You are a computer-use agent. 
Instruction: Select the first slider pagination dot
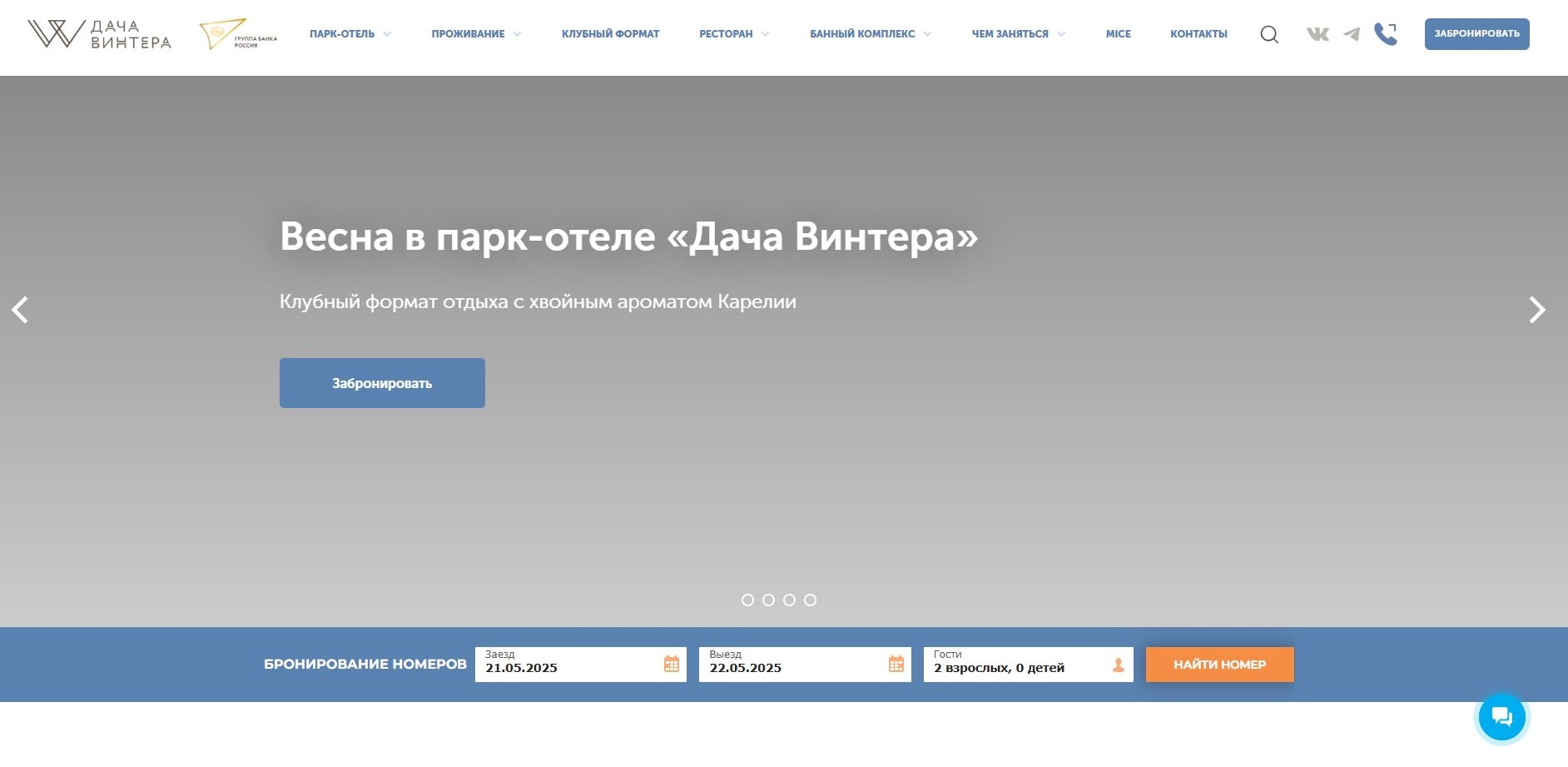pyautogui.click(x=747, y=600)
